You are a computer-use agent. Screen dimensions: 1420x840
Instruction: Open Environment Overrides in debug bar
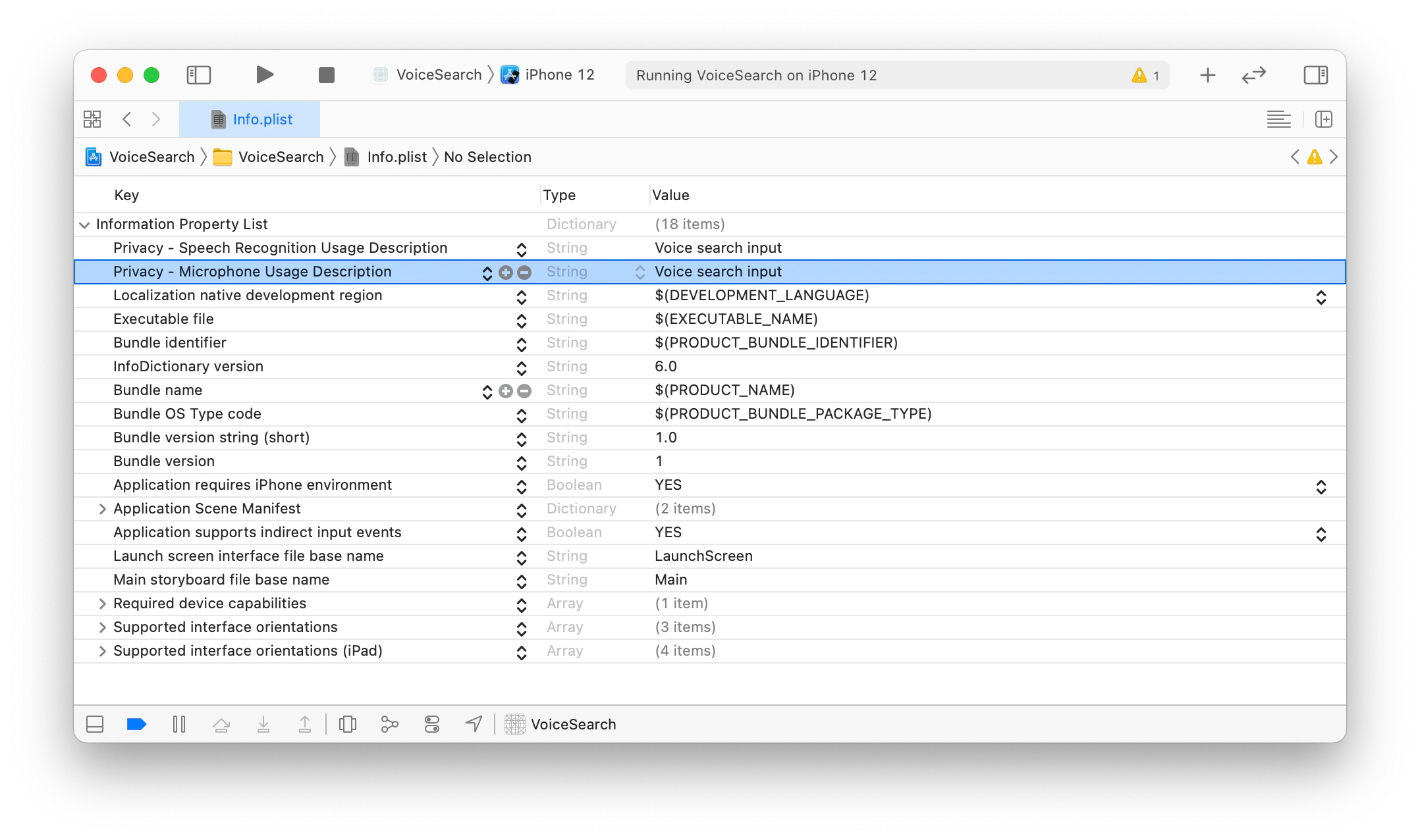431,724
